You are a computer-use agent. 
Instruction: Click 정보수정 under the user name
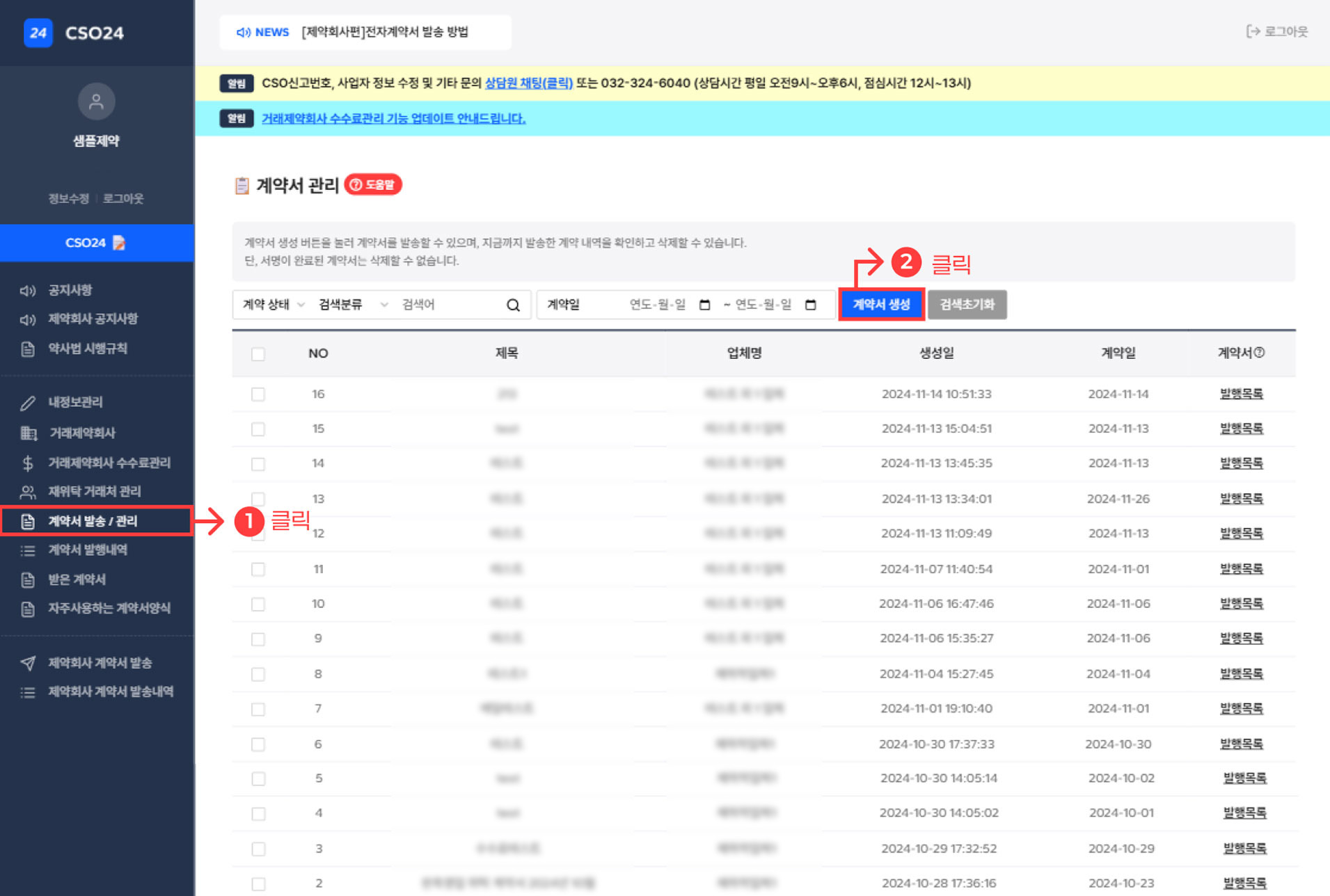68,199
